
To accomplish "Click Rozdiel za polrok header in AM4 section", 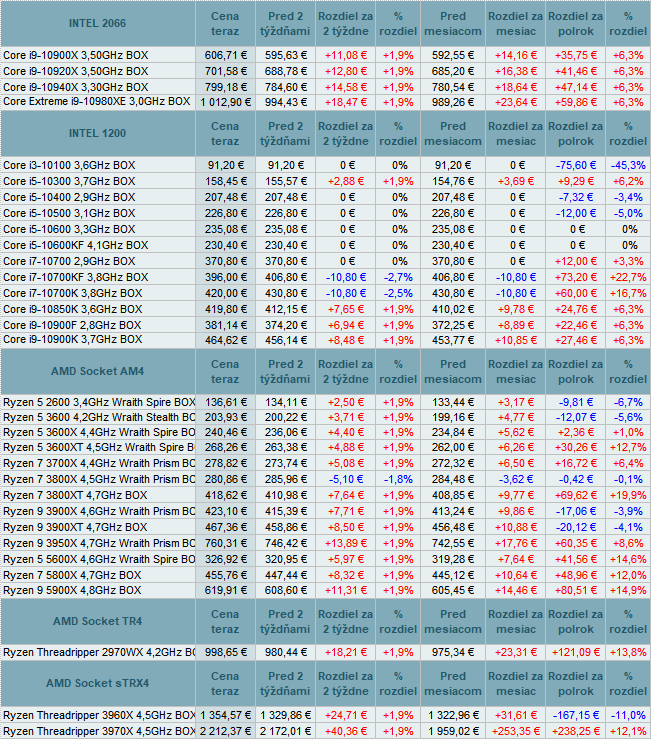I will click(x=576, y=371).
